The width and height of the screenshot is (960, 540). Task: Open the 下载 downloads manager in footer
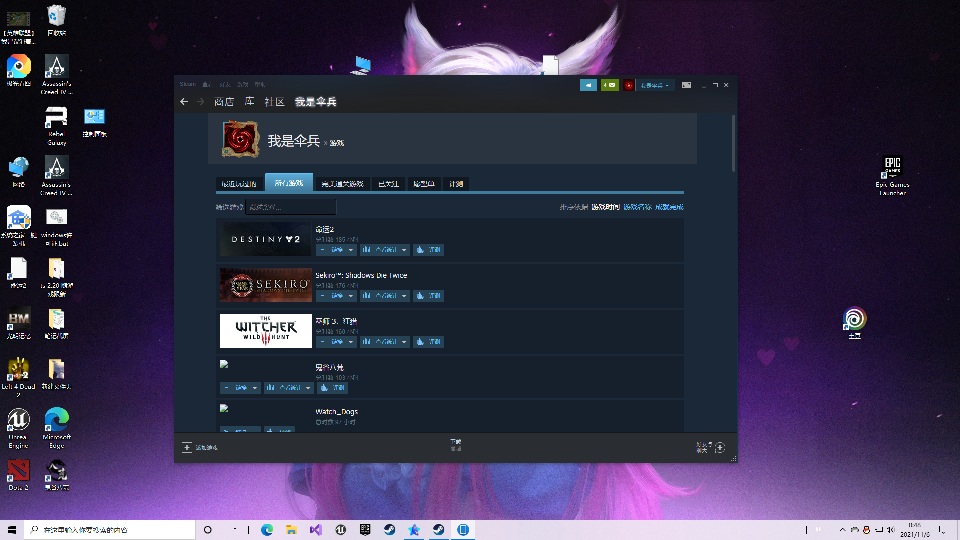[x=456, y=444]
